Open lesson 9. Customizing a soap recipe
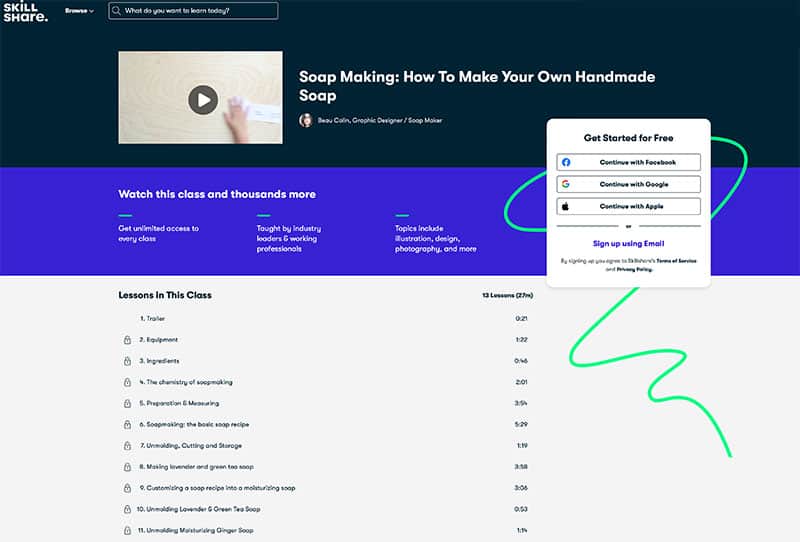800x542 pixels. coord(217,488)
